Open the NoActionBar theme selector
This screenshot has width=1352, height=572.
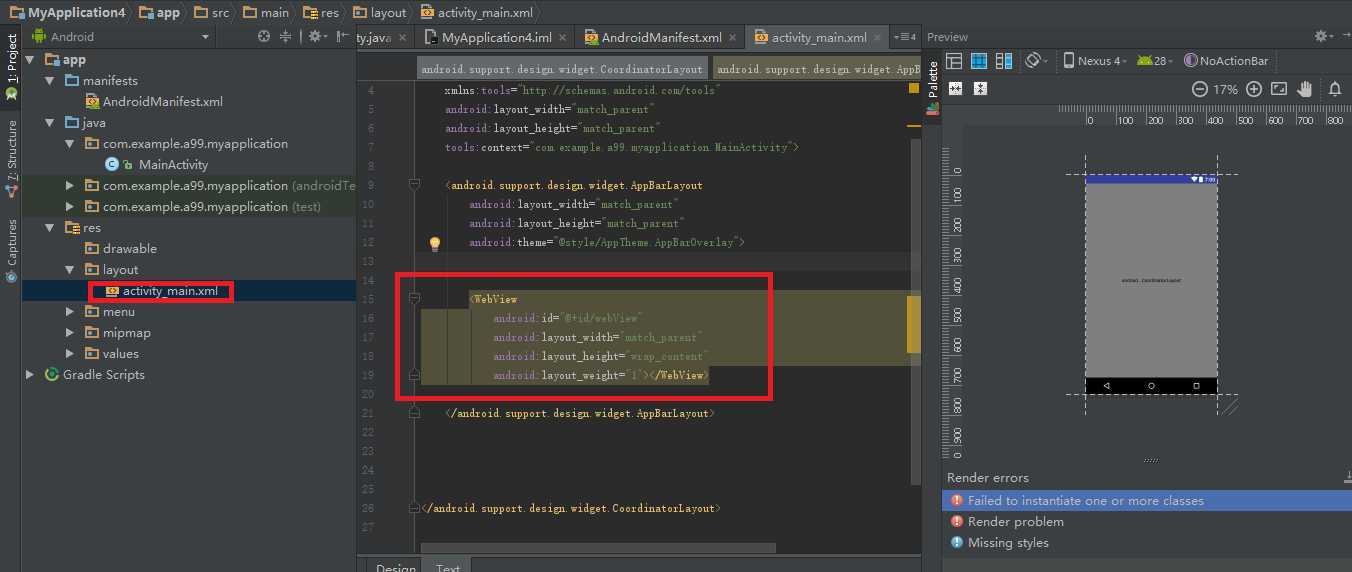pos(1226,61)
